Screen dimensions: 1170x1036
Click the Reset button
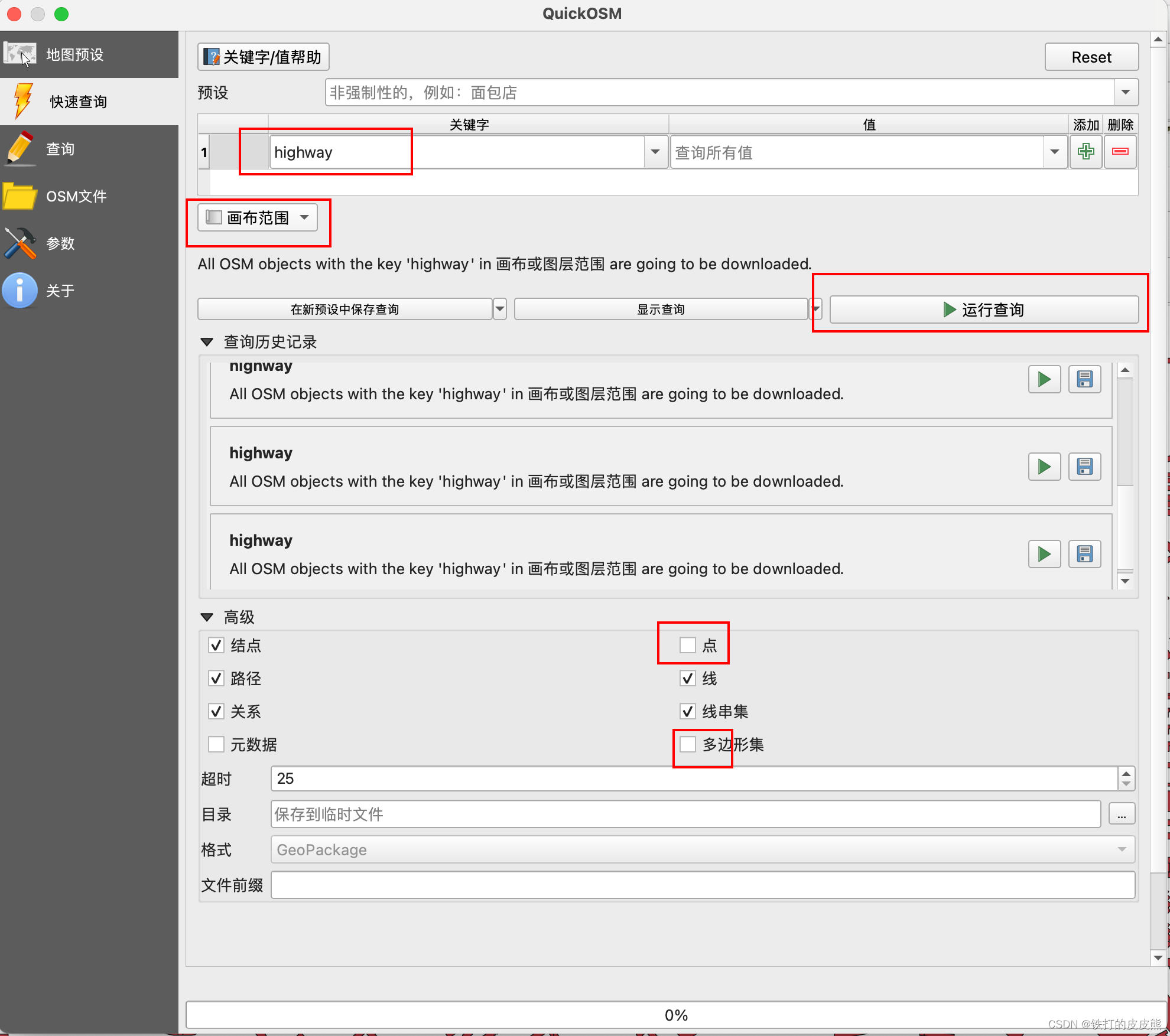pos(1091,57)
